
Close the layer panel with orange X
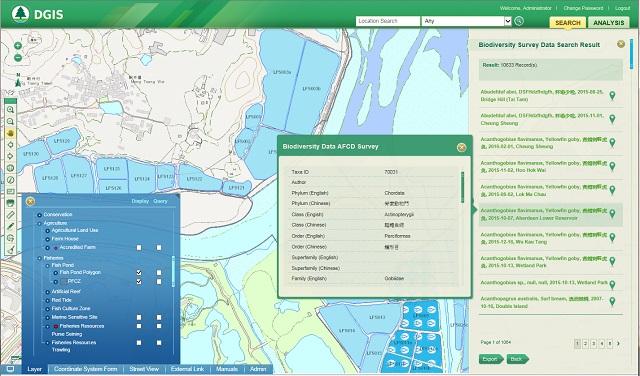[x=30, y=201]
